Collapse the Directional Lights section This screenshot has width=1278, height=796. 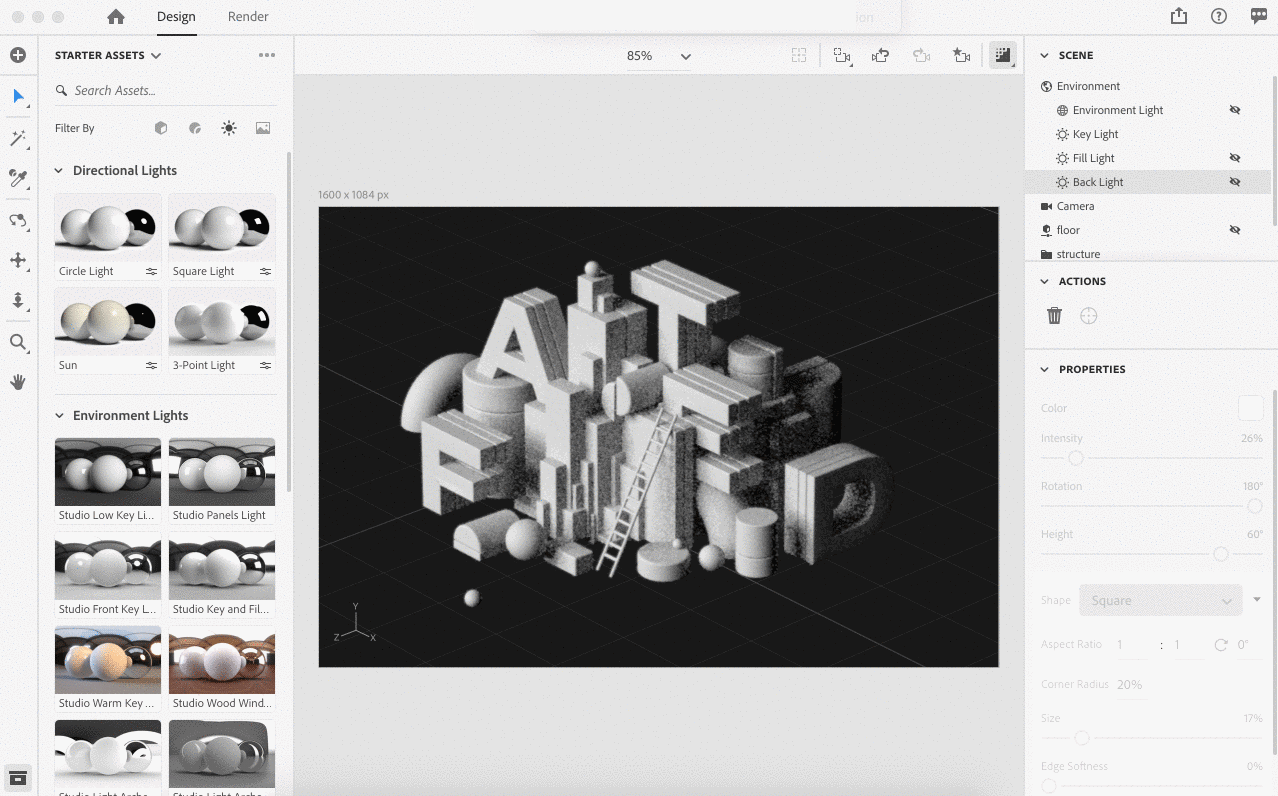[x=58, y=171]
